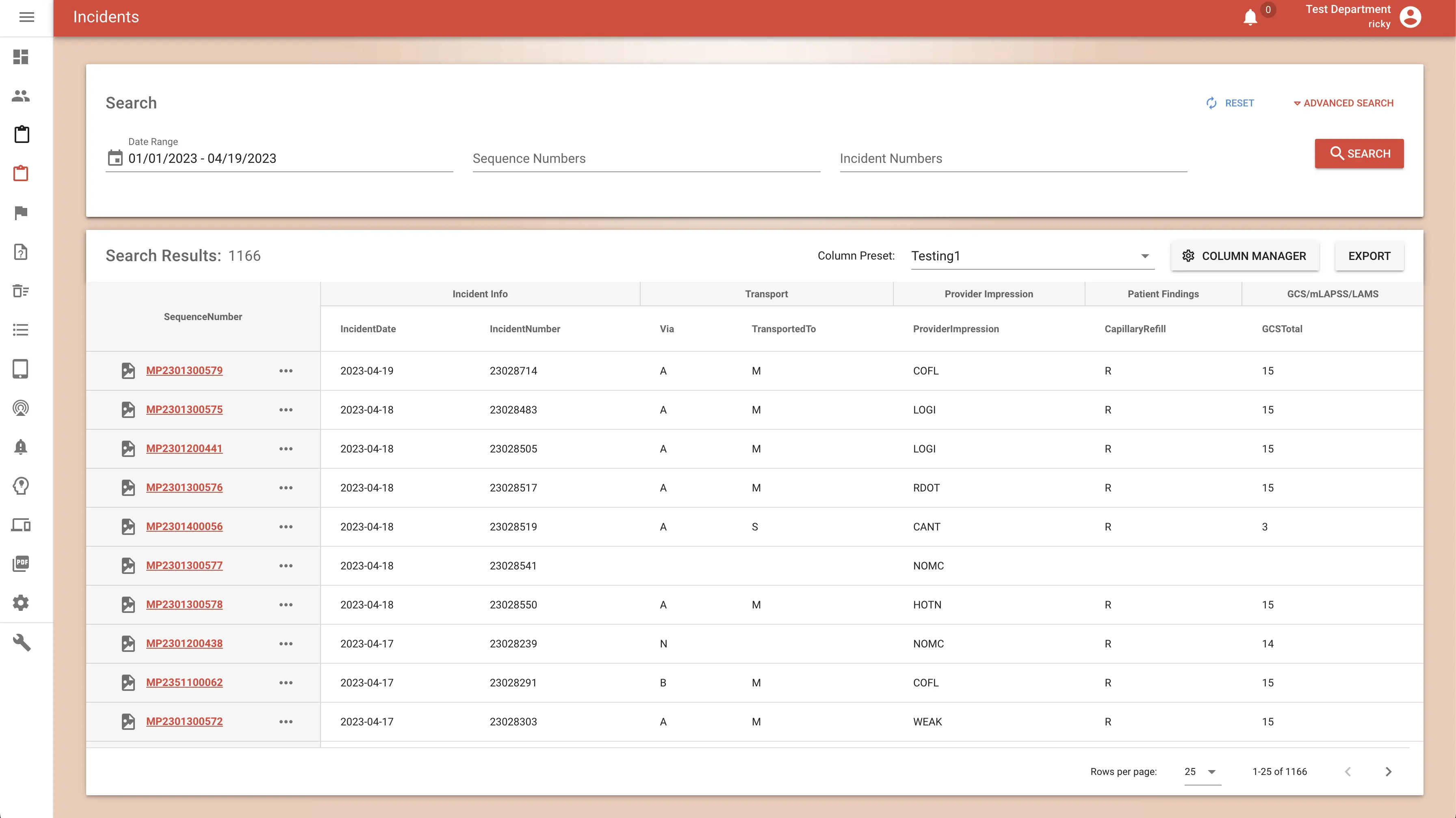Click the Search button
Viewport: 1456px width, 818px height.
1359,154
